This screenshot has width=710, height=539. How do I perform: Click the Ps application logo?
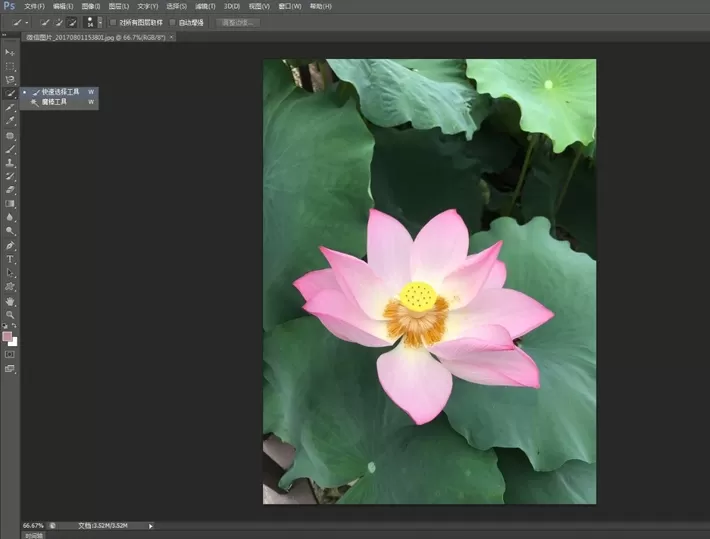(9, 6)
